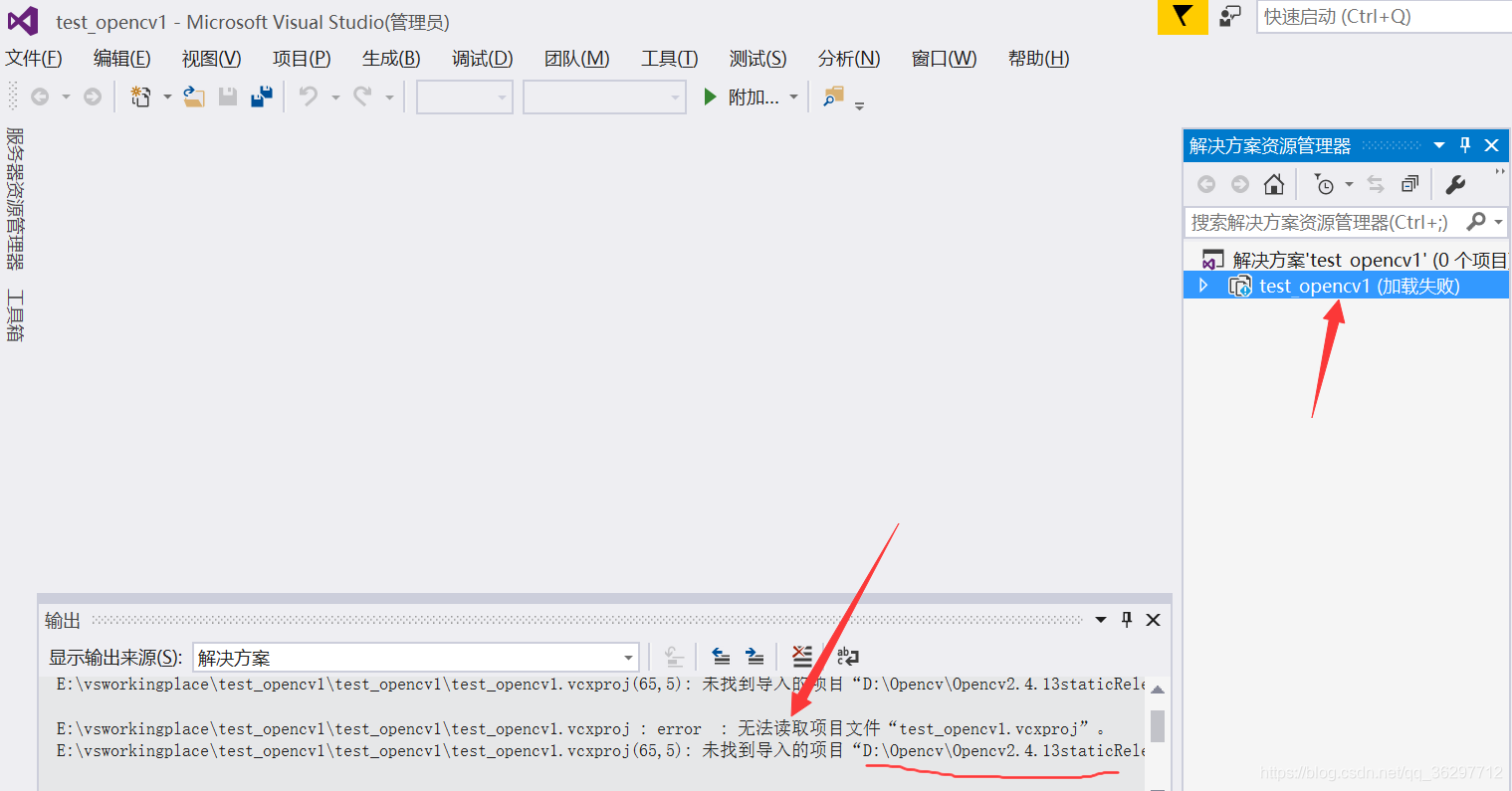Open the solution platforms combo box
This screenshot has height=791, width=1512.
(x=605, y=98)
